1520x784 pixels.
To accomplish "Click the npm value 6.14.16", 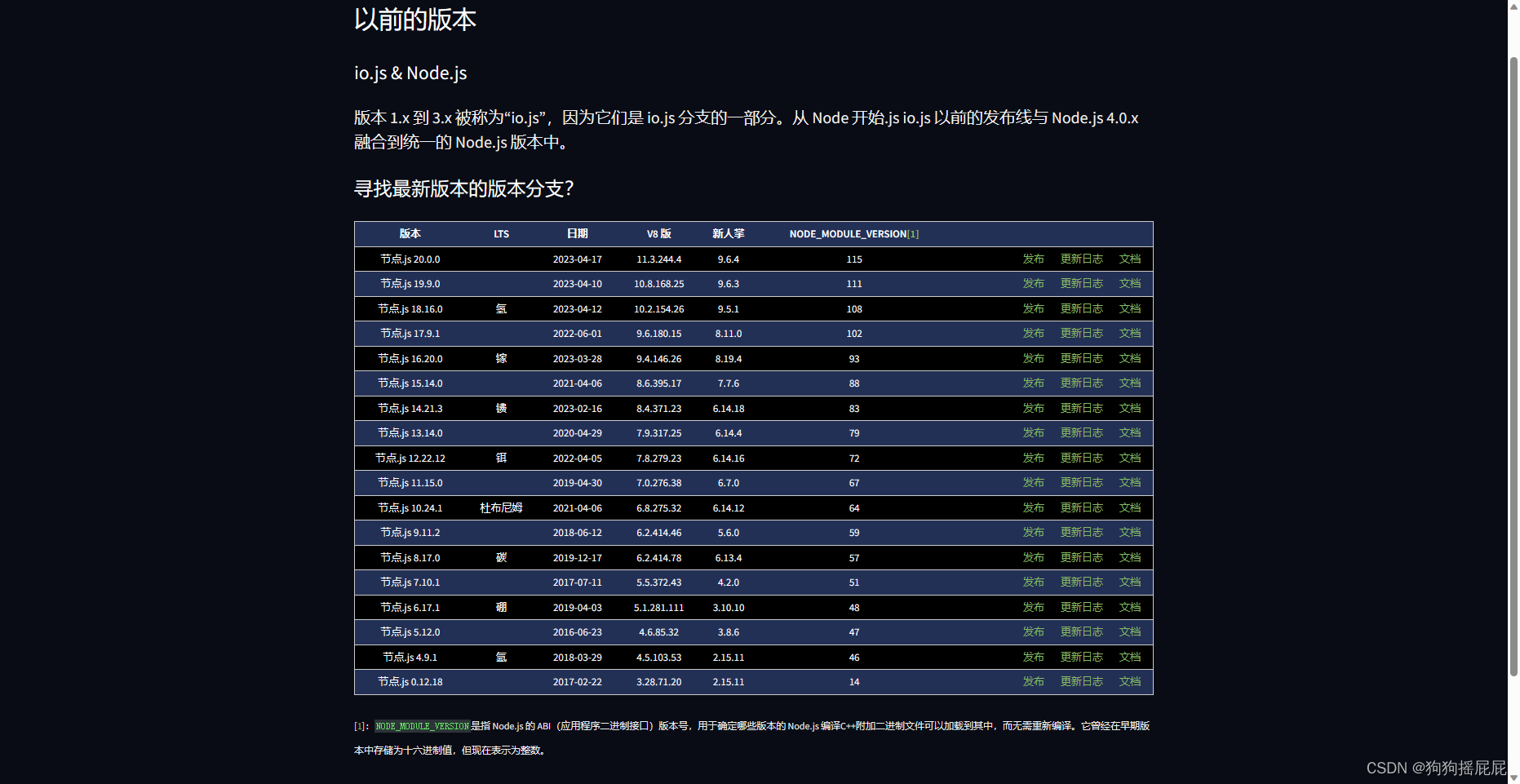I will 728,458.
